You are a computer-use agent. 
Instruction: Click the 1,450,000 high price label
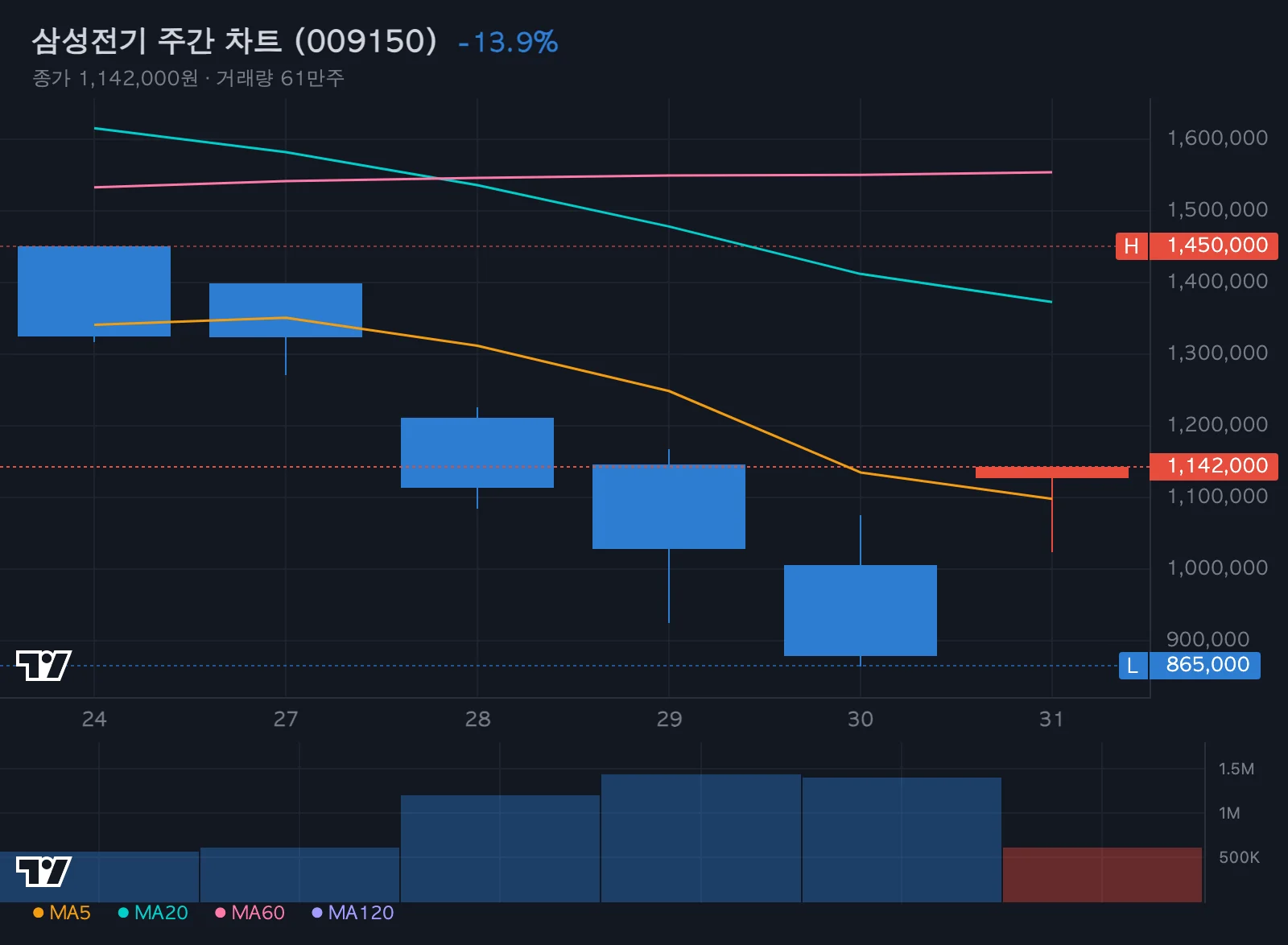click(x=1214, y=246)
